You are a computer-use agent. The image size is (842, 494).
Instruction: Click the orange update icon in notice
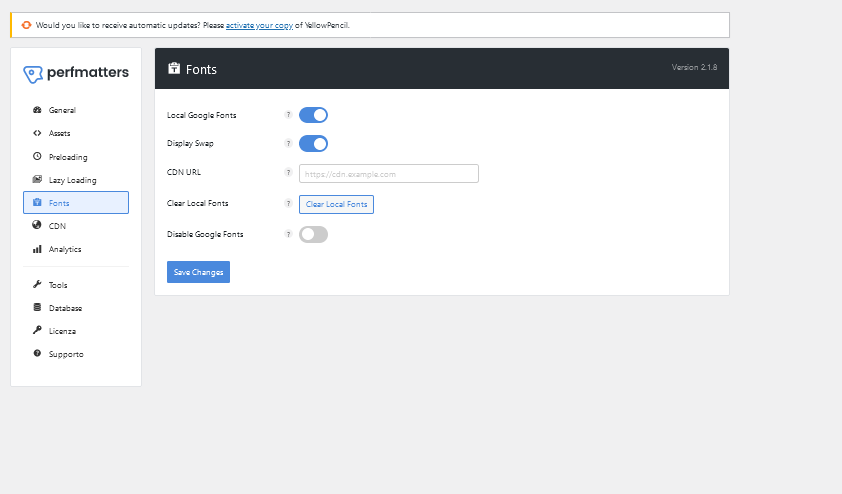pyautogui.click(x=26, y=25)
